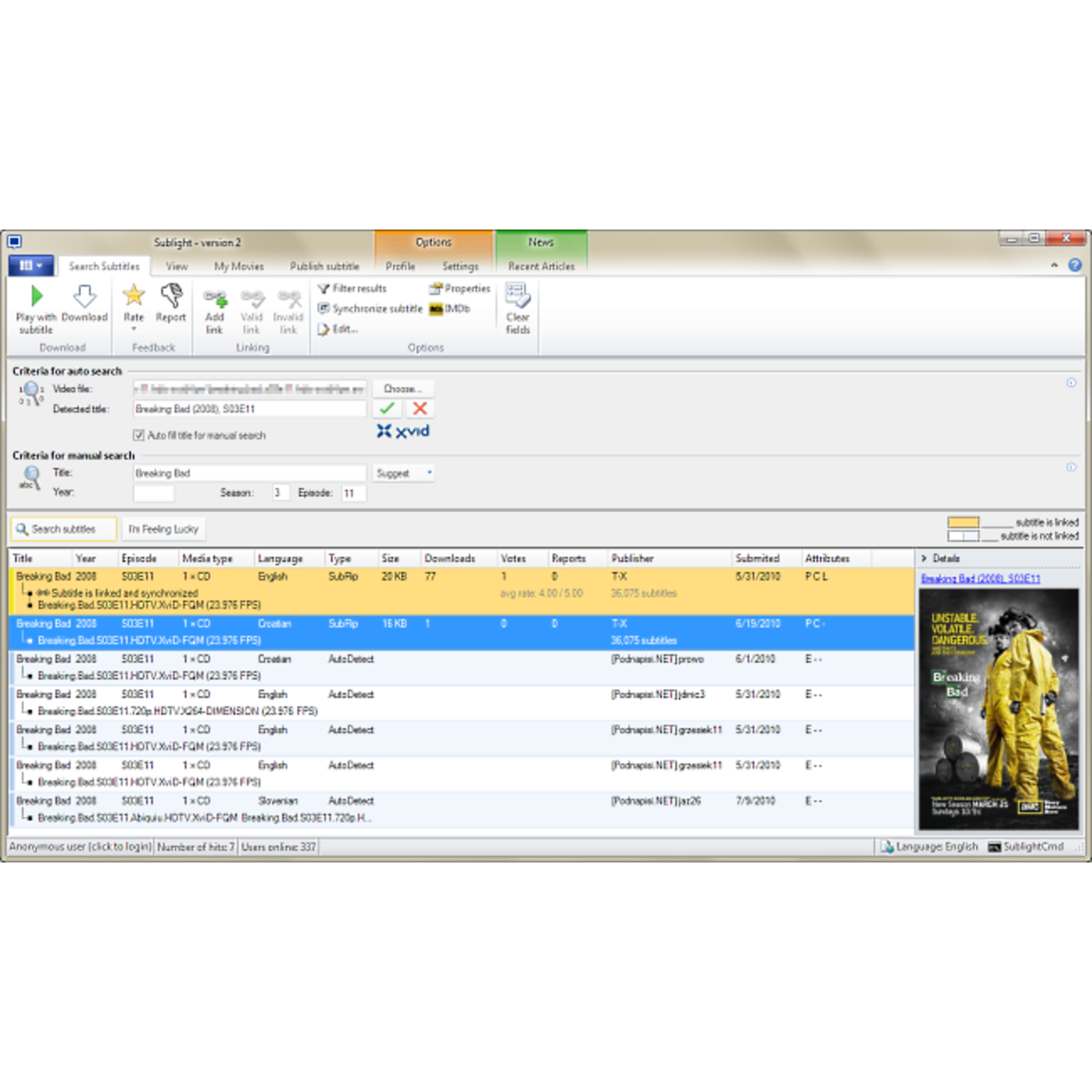Click the yellow linked-subtitle color swatch
Screen dimensions: 1092x1092
pos(963,522)
